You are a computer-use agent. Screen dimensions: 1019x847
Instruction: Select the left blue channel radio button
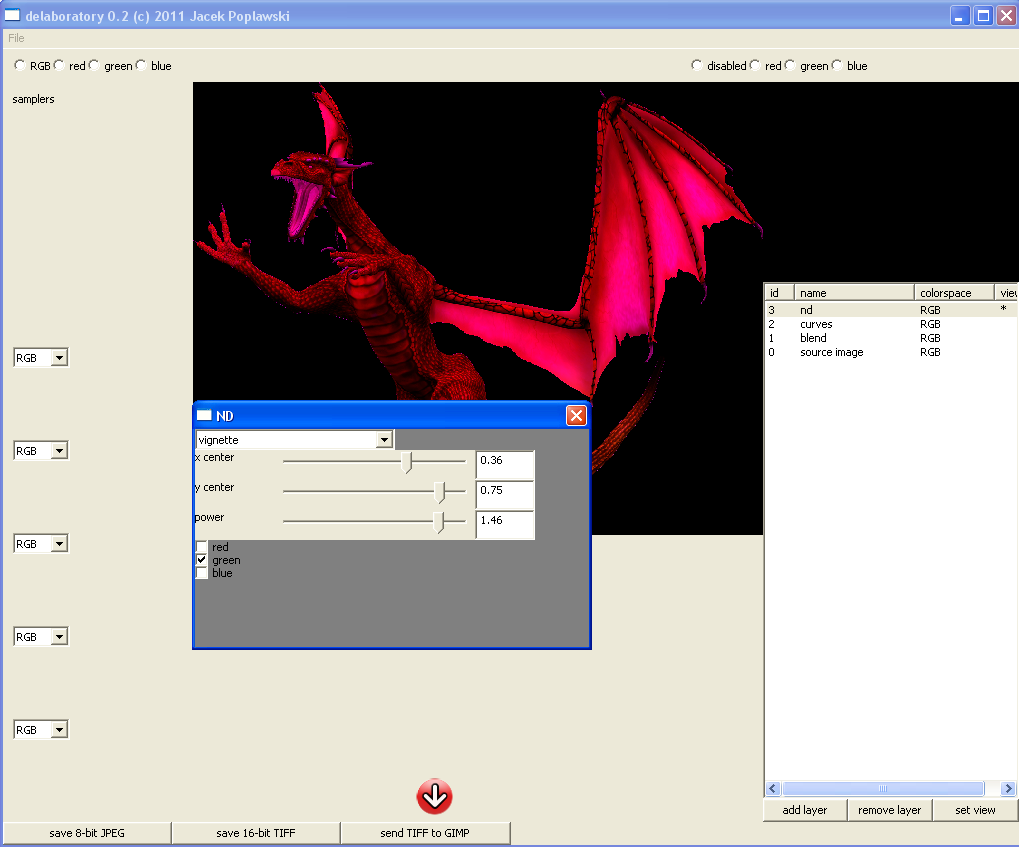(141, 65)
